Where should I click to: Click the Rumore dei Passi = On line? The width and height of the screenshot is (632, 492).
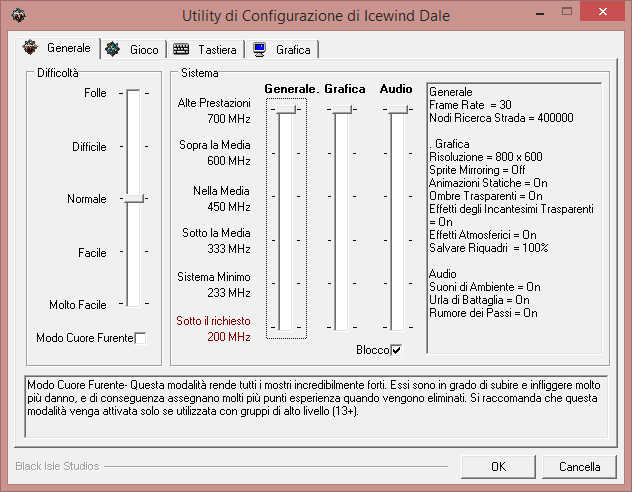pyautogui.click(x=483, y=313)
